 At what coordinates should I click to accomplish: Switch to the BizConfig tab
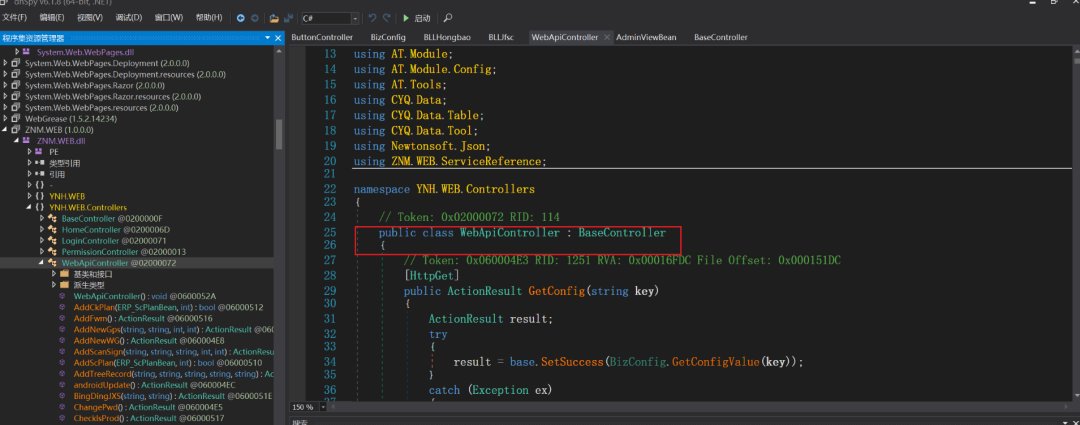[x=388, y=37]
